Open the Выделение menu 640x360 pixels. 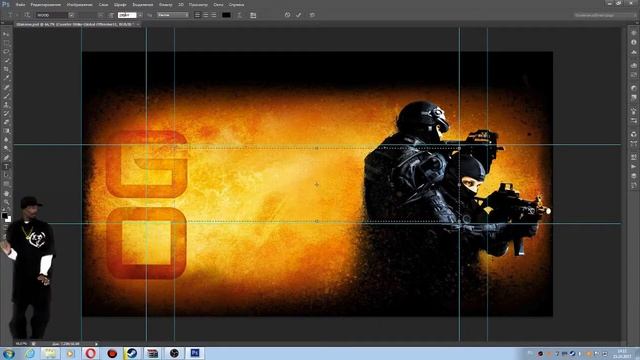142,4
